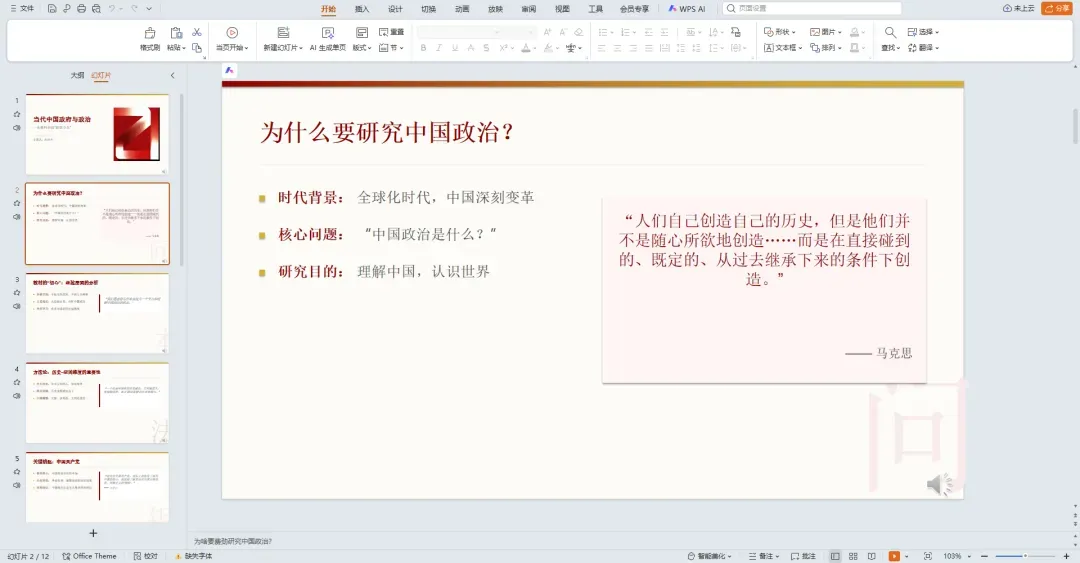Open the Select (选择) dropdown
This screenshot has width=1080, height=563.
923,32
